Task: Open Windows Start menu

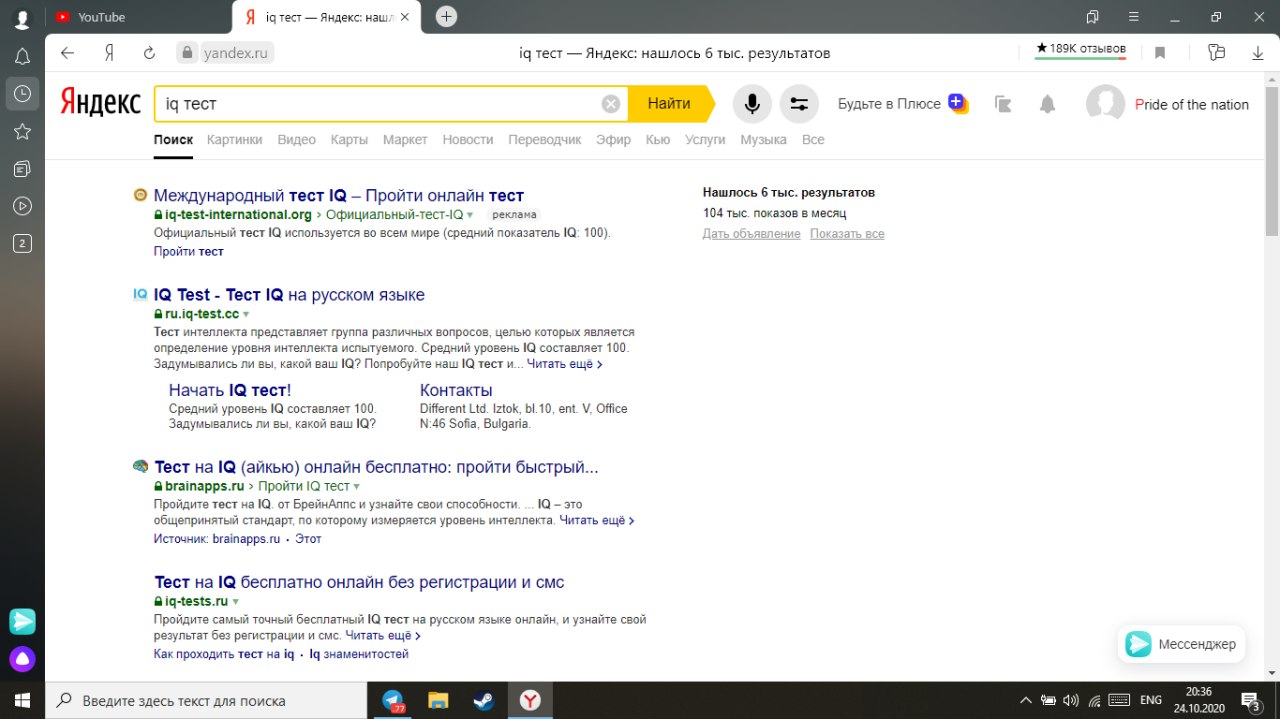Action: point(22,700)
